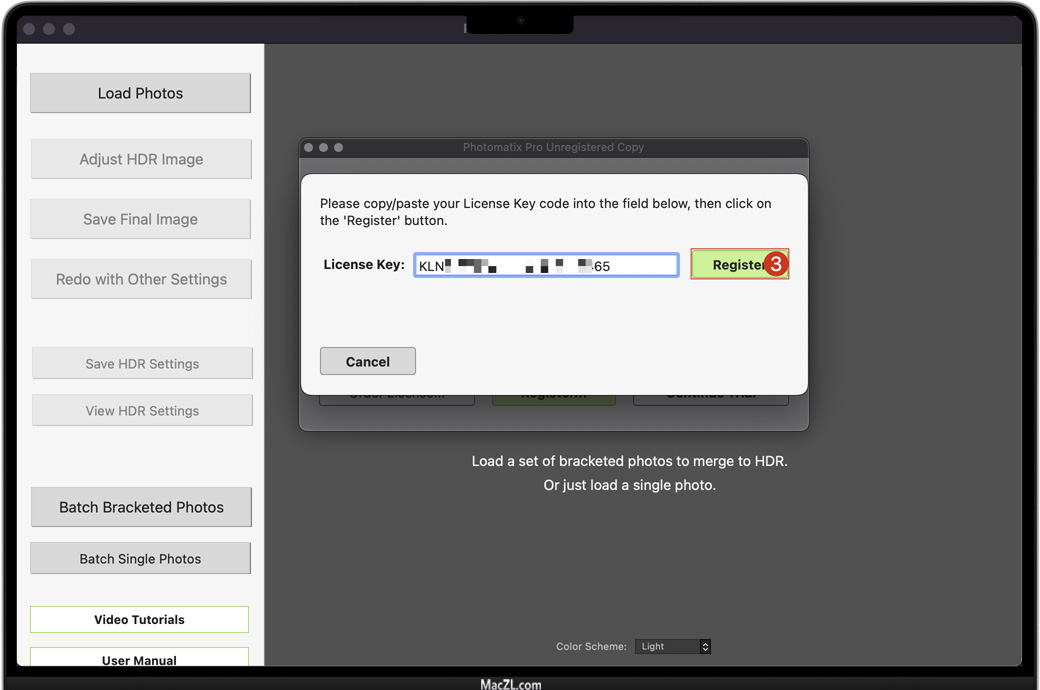Click the 'Photomatix Pro Unregistered Copy' title
Image resolution: width=1040 pixels, height=690 pixels.
(x=553, y=147)
